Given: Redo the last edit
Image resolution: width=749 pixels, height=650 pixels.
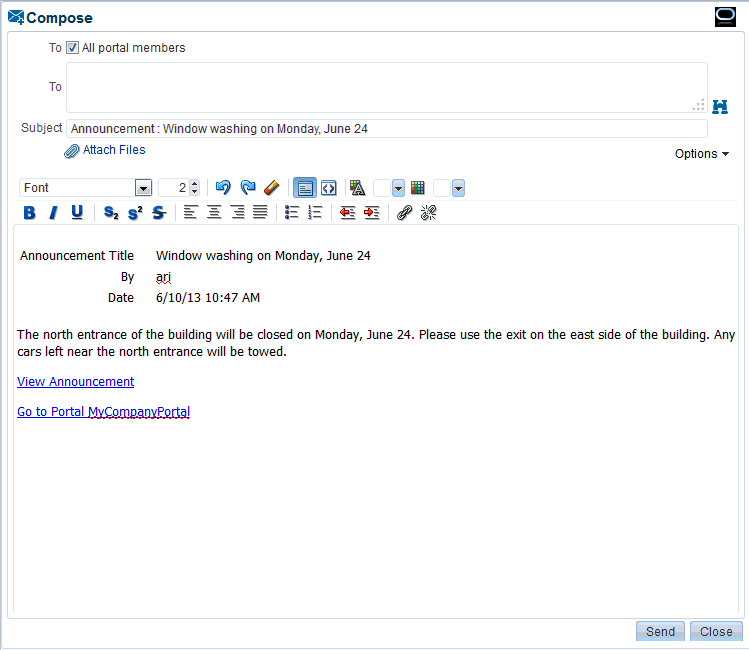Looking at the screenshot, I should 248,188.
